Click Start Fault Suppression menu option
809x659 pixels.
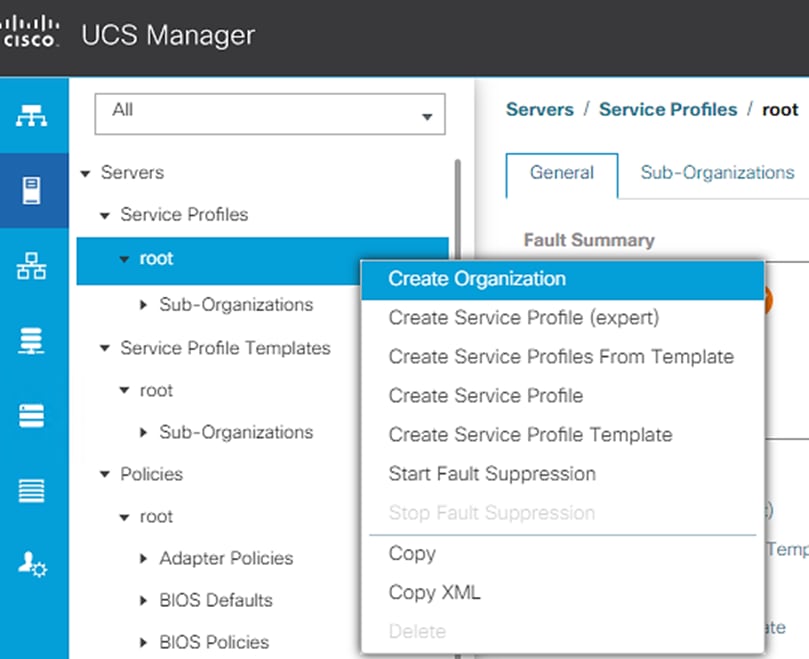[x=492, y=474]
